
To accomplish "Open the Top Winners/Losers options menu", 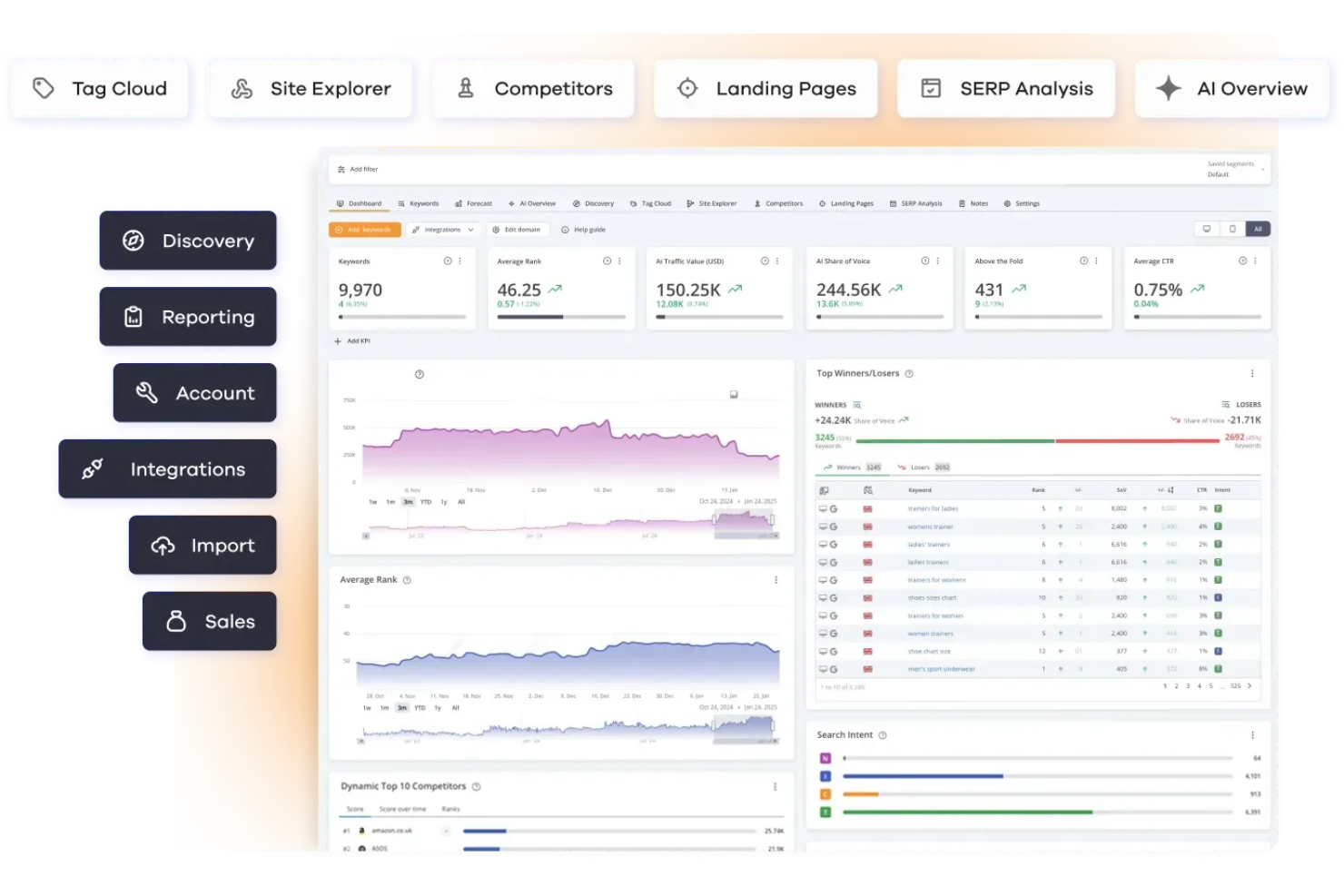I will click(1252, 372).
